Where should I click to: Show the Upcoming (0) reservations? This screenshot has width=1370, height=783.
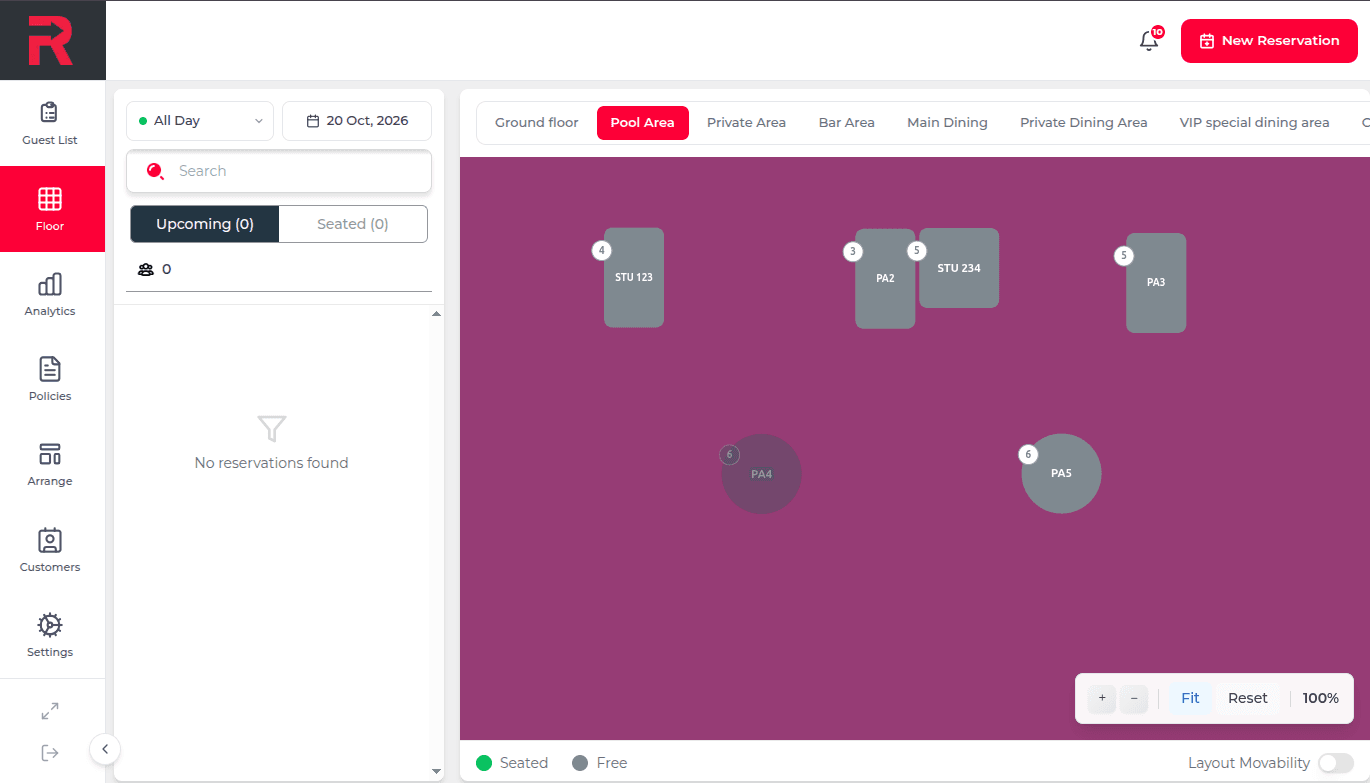205,224
